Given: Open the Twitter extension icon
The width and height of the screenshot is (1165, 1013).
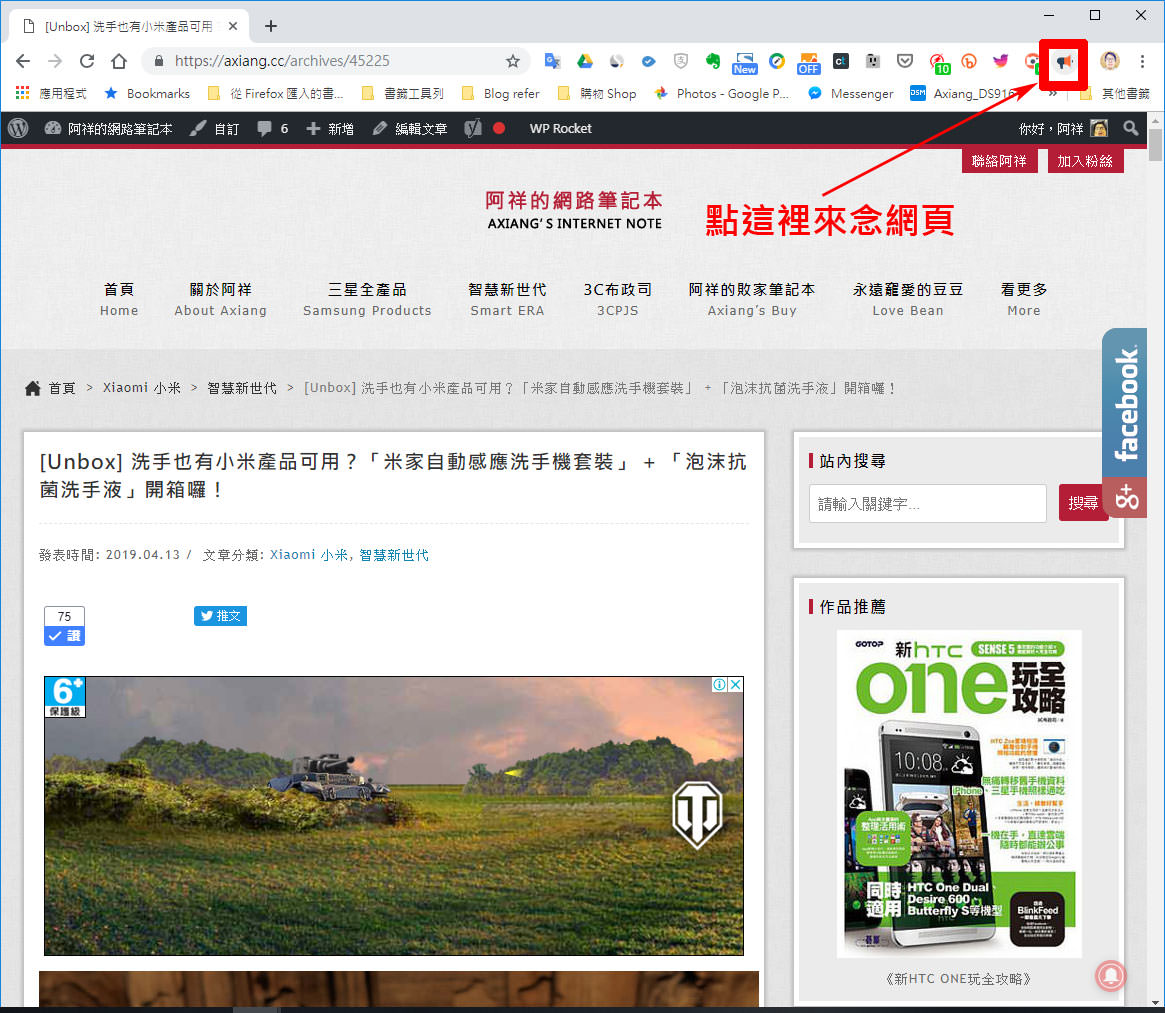Looking at the screenshot, I should 1000,61.
